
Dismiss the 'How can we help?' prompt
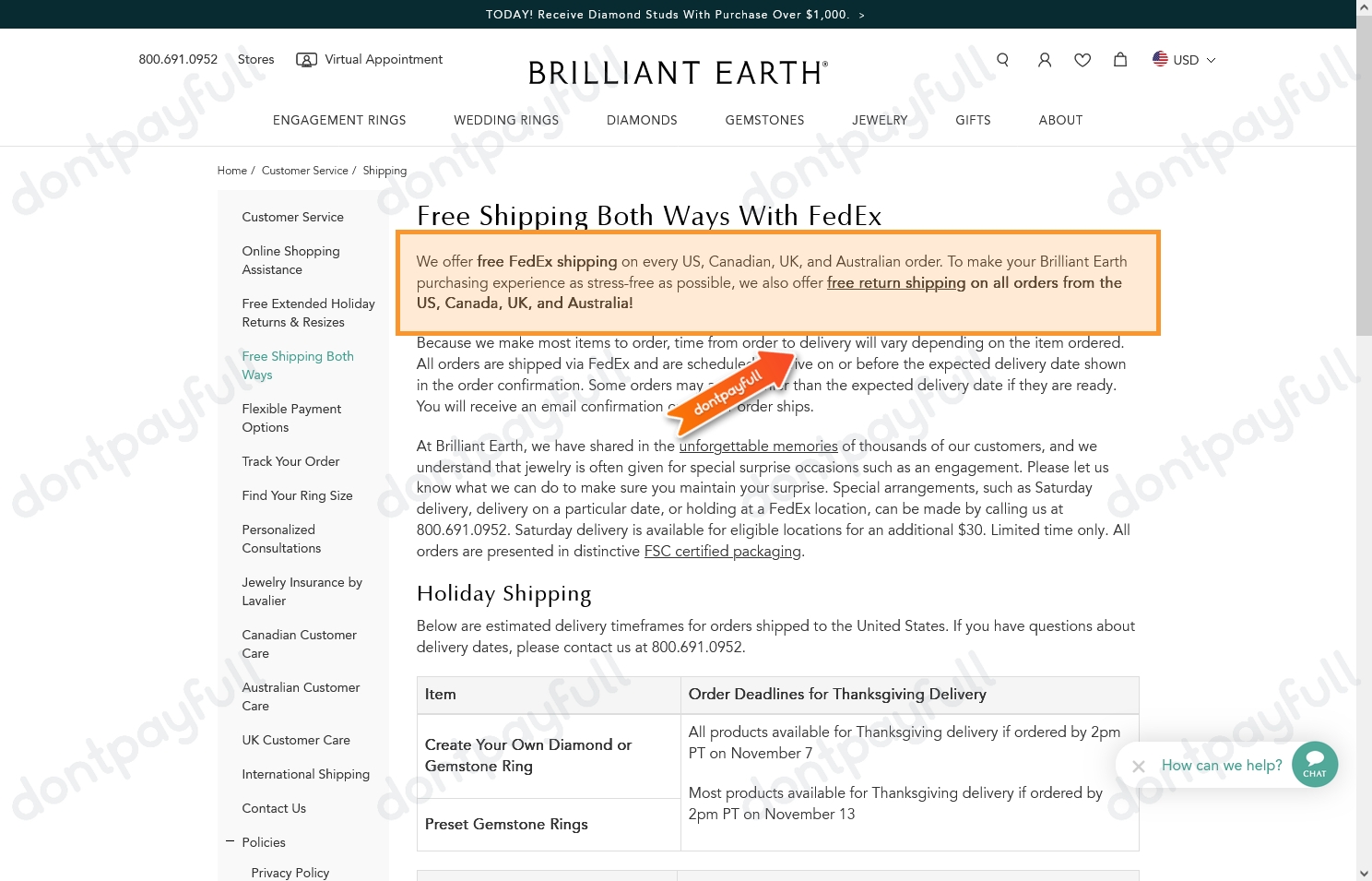point(1138,766)
